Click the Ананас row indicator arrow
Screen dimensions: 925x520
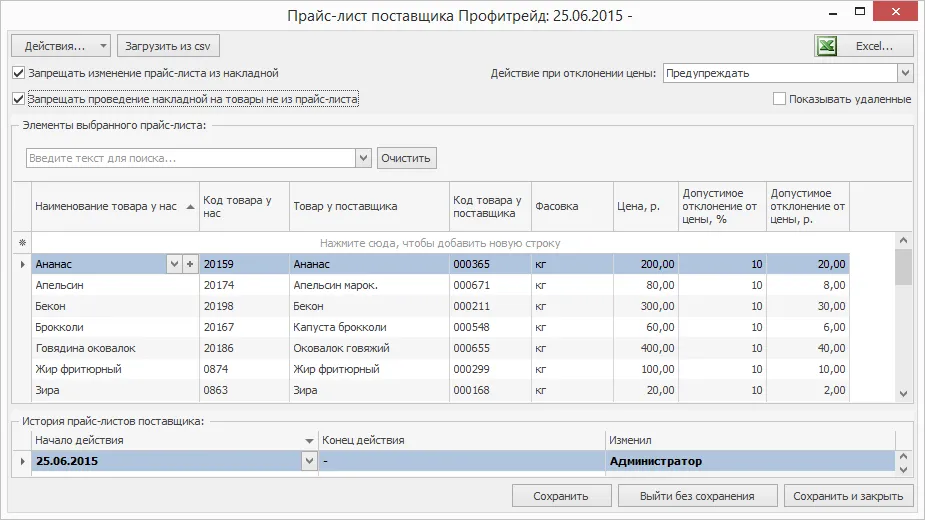tap(22, 264)
